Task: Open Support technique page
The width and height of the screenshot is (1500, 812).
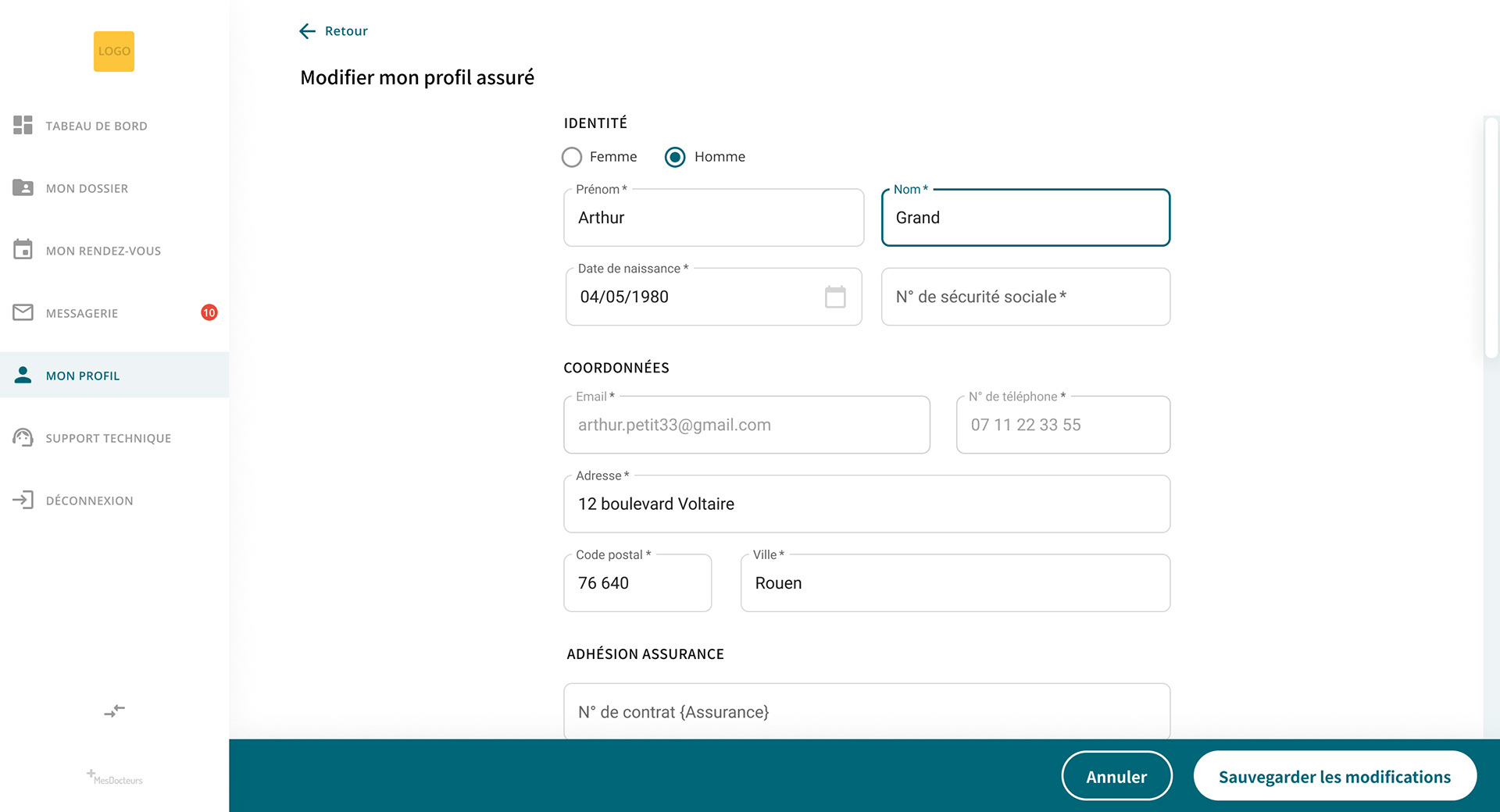Action: (115, 438)
